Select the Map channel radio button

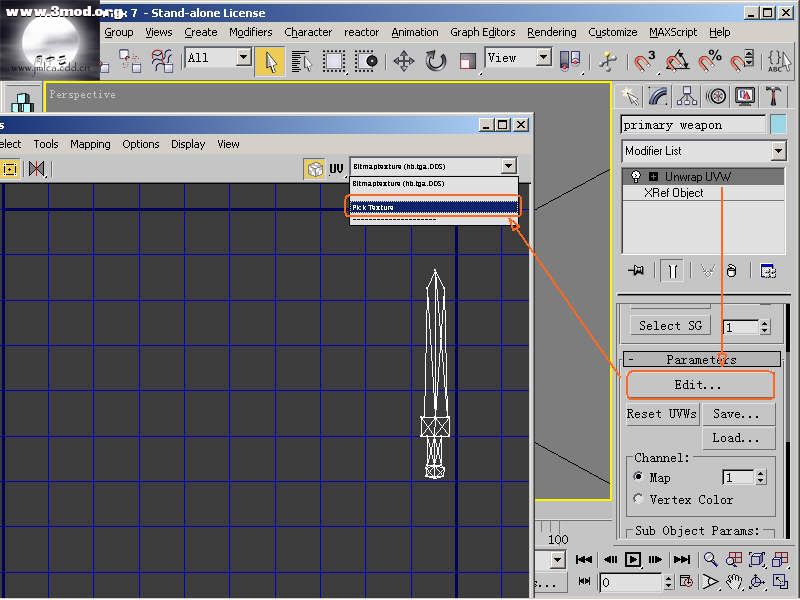click(639, 477)
